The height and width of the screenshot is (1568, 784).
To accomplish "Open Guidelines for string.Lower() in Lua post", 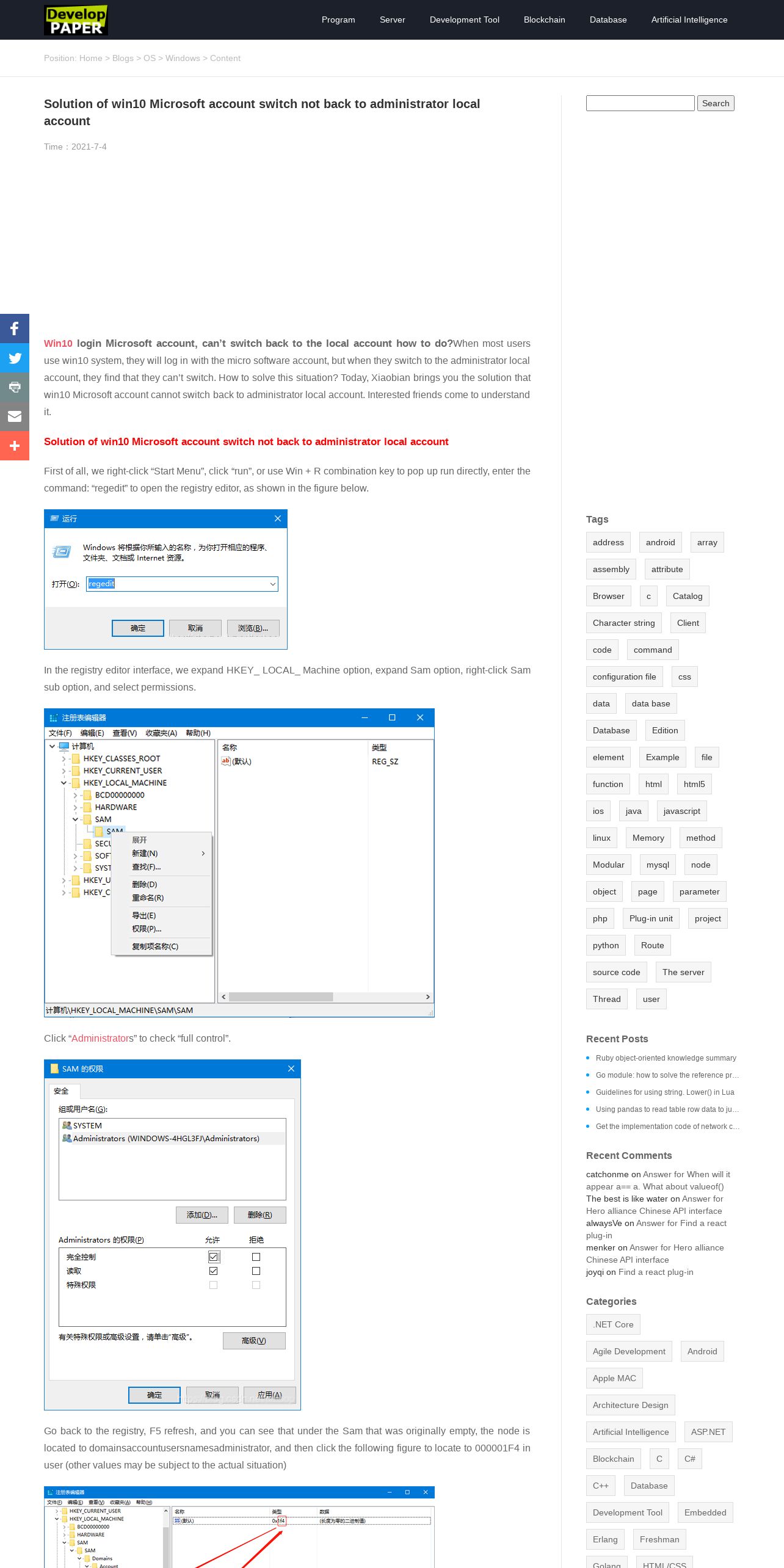I will pos(665,1092).
